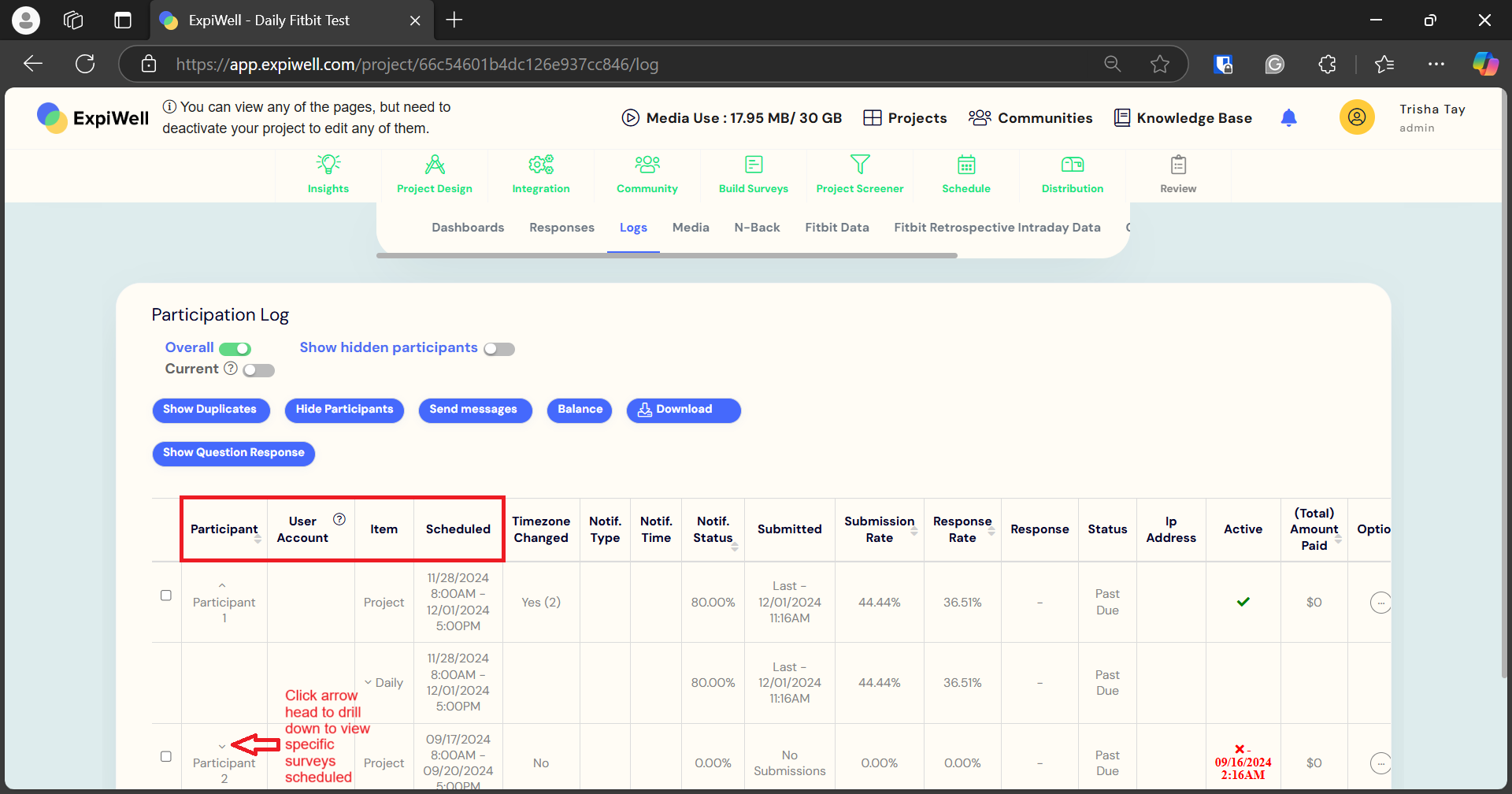Select the Build Surveys icon

pyautogui.click(x=753, y=175)
